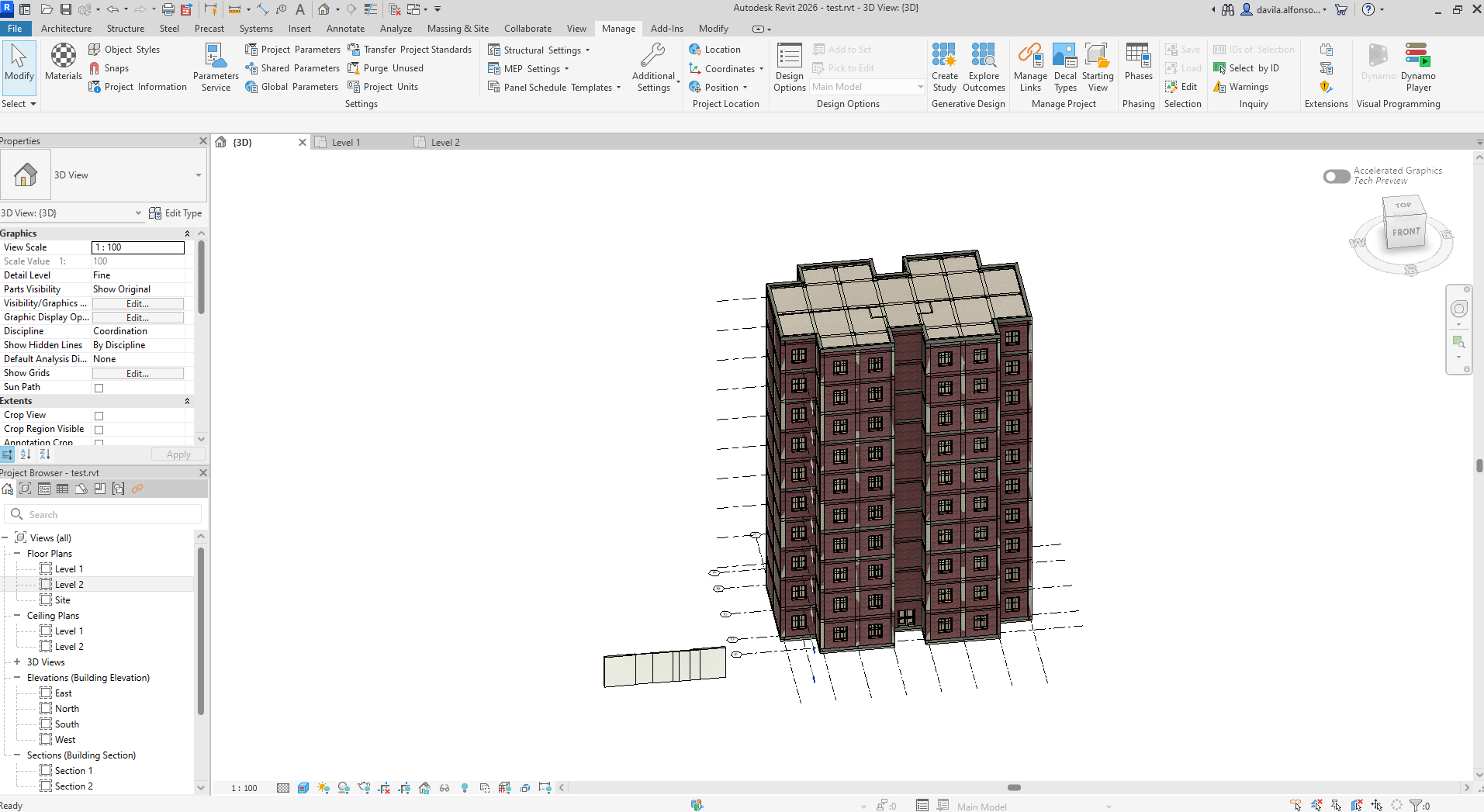Click Apply in the Properties panel
This screenshot has width=1484, height=812.
[178, 454]
